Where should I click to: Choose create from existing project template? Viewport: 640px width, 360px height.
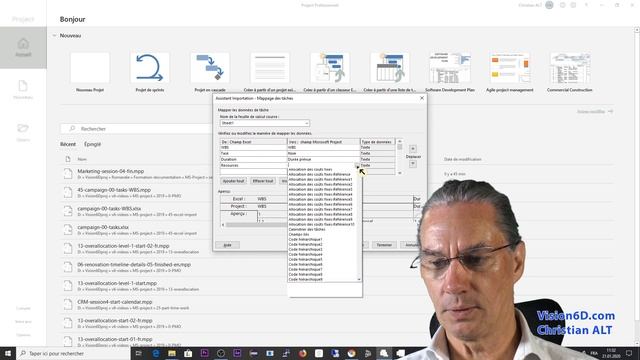(270, 68)
